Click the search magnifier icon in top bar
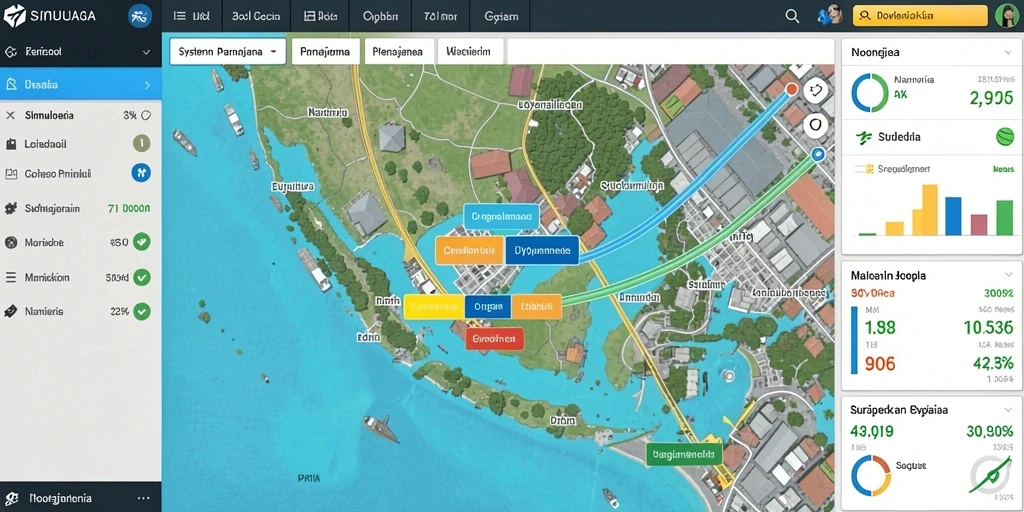Image resolution: width=1024 pixels, height=512 pixels. click(x=792, y=16)
